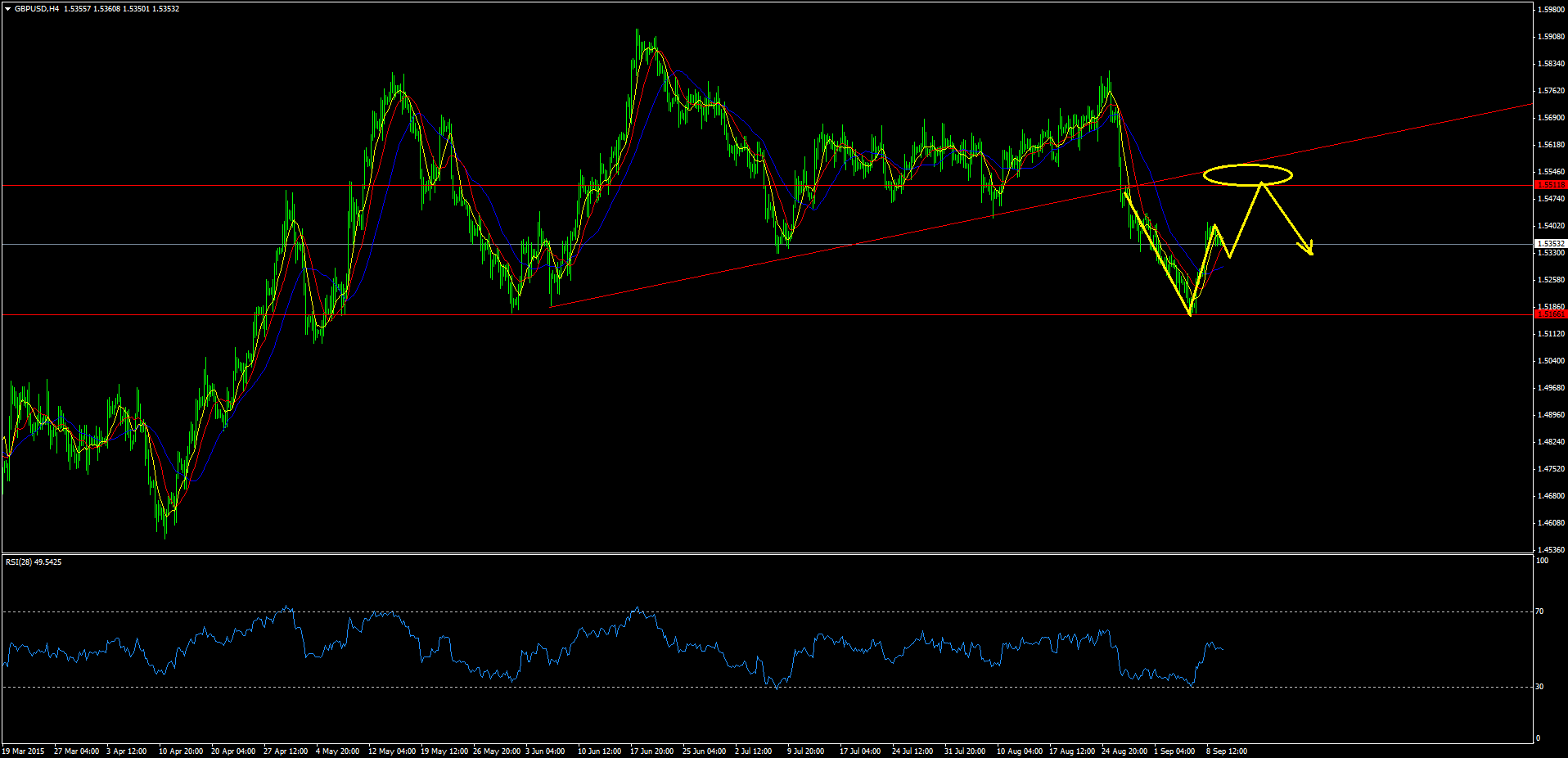The width and height of the screenshot is (1568, 758).
Task: Click the 1 Sep 04:00 time label
Action: pos(1174,751)
